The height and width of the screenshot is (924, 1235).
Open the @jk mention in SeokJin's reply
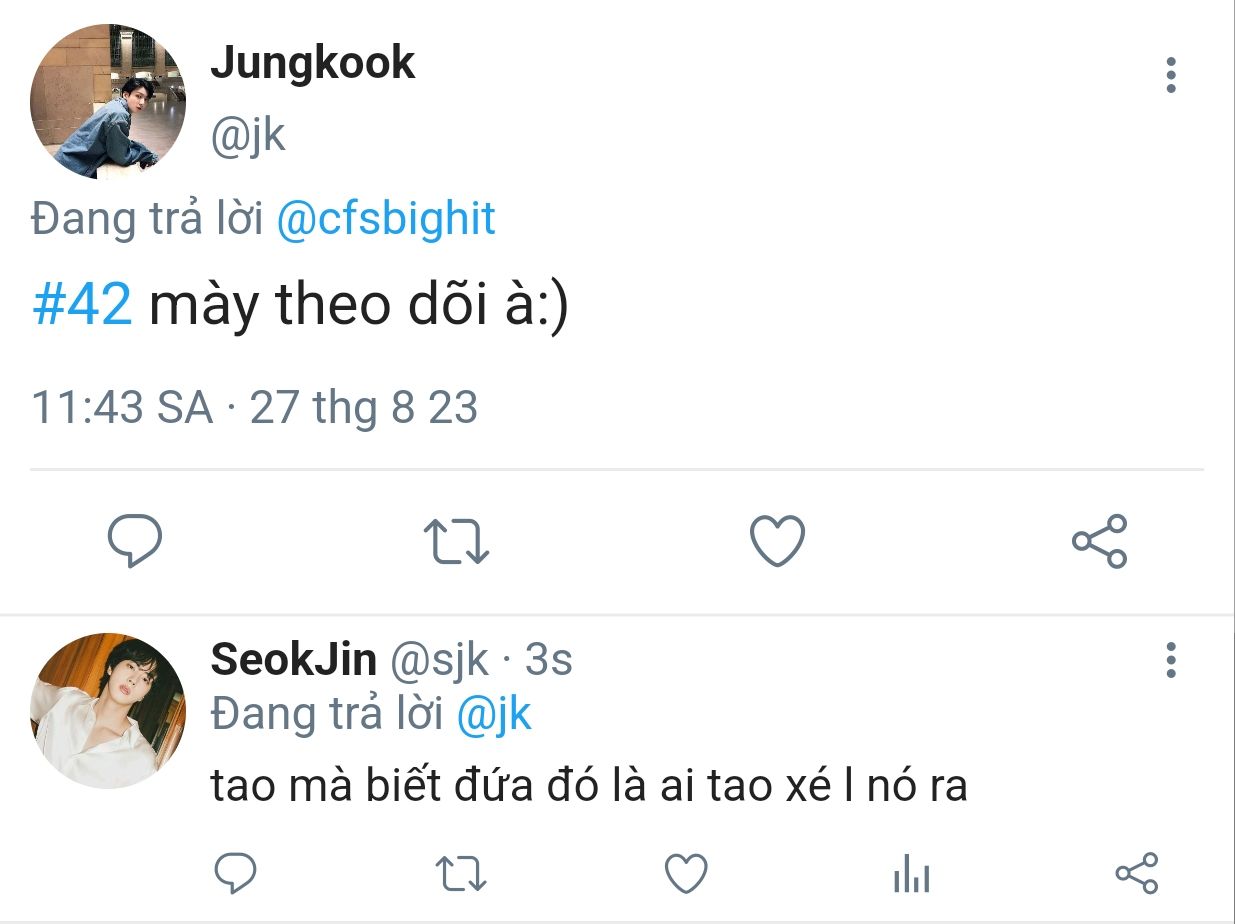(494, 714)
